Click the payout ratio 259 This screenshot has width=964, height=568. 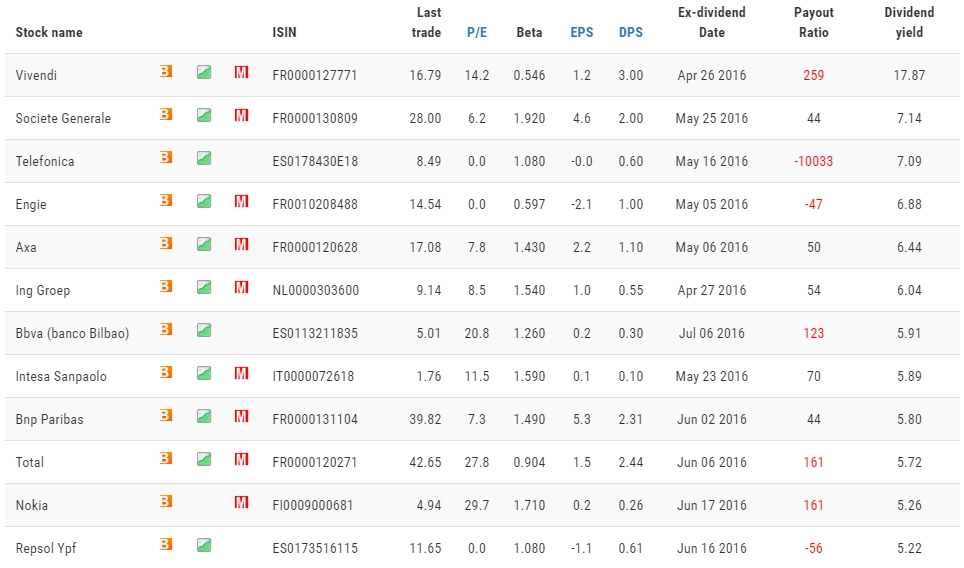coord(813,76)
